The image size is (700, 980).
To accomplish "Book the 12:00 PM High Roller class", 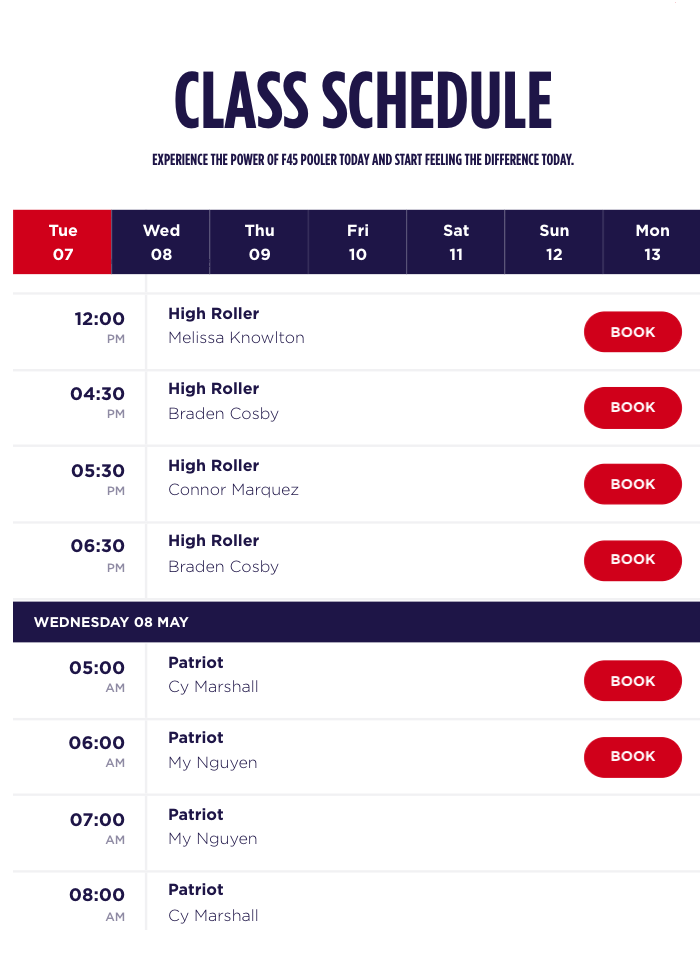I will tap(632, 331).
